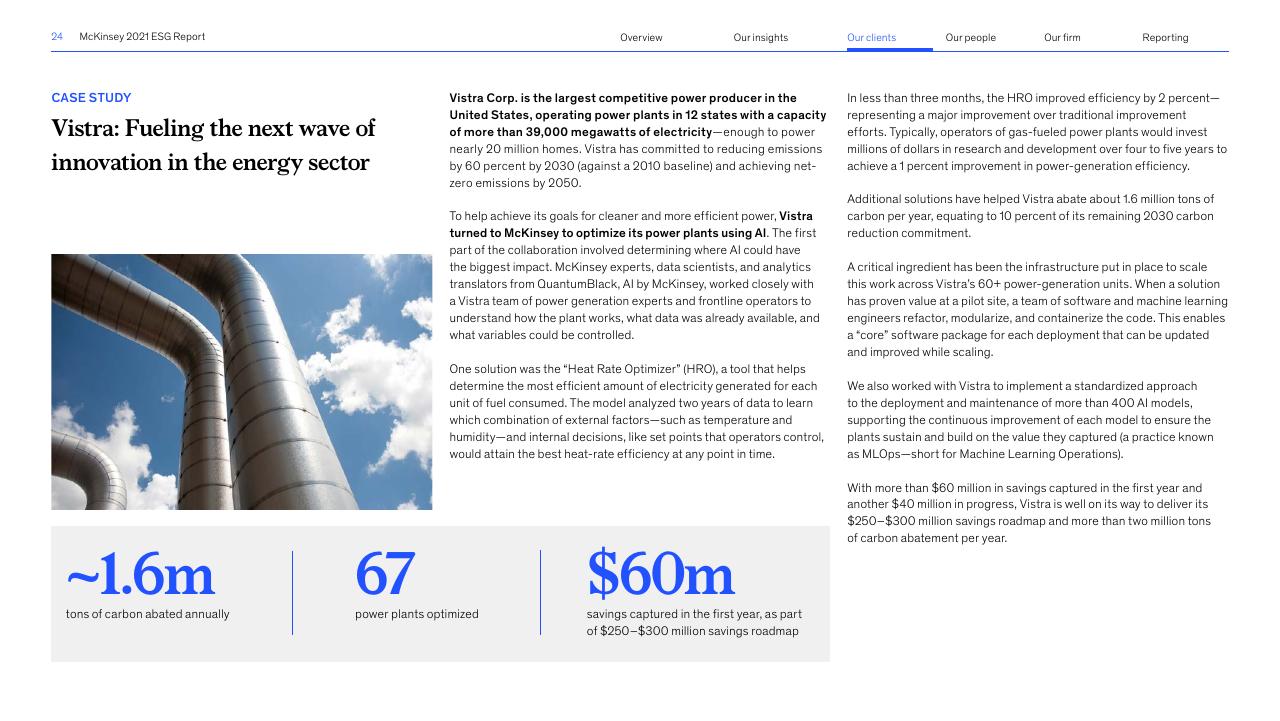Click the McKinsey 2021 ESG Report header
The image size is (1280, 721).
pyautogui.click(x=142, y=37)
